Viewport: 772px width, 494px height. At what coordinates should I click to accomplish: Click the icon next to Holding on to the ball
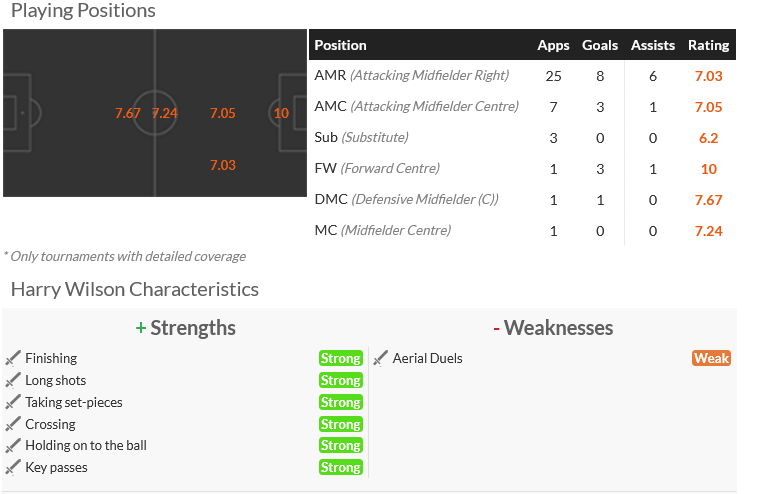tap(13, 445)
